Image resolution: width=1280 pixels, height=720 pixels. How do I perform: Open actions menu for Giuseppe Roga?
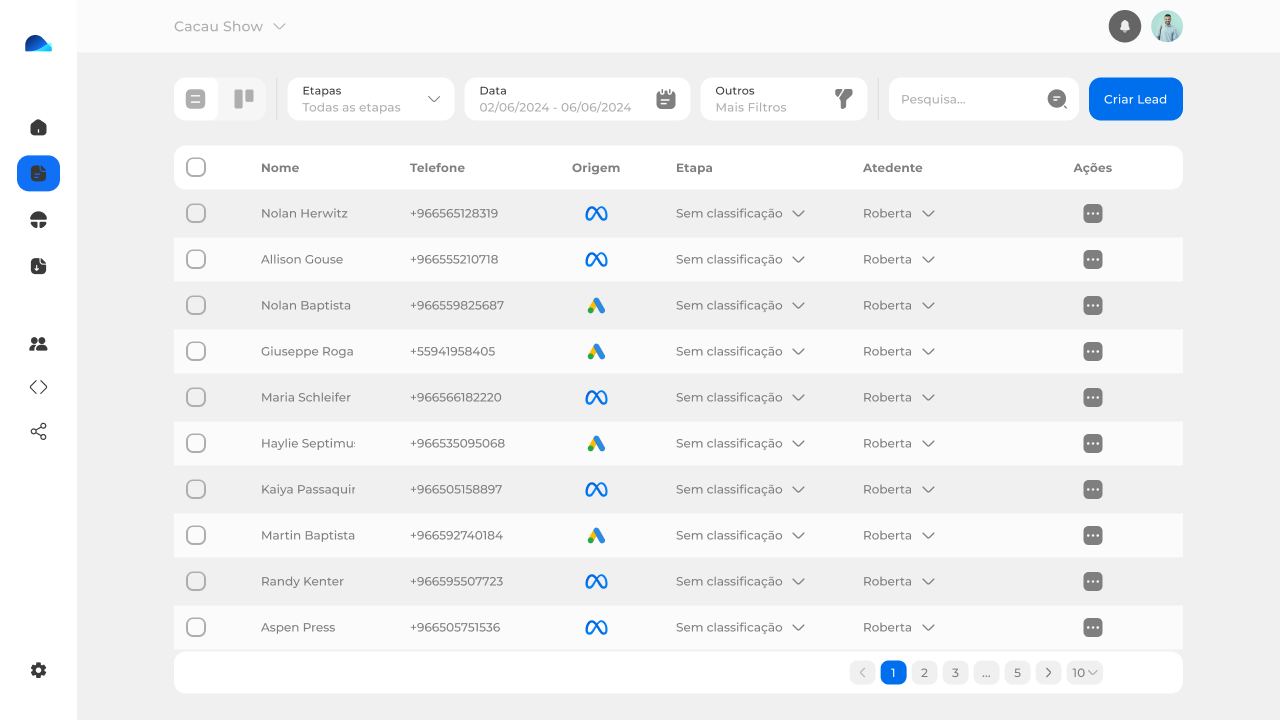point(1093,351)
